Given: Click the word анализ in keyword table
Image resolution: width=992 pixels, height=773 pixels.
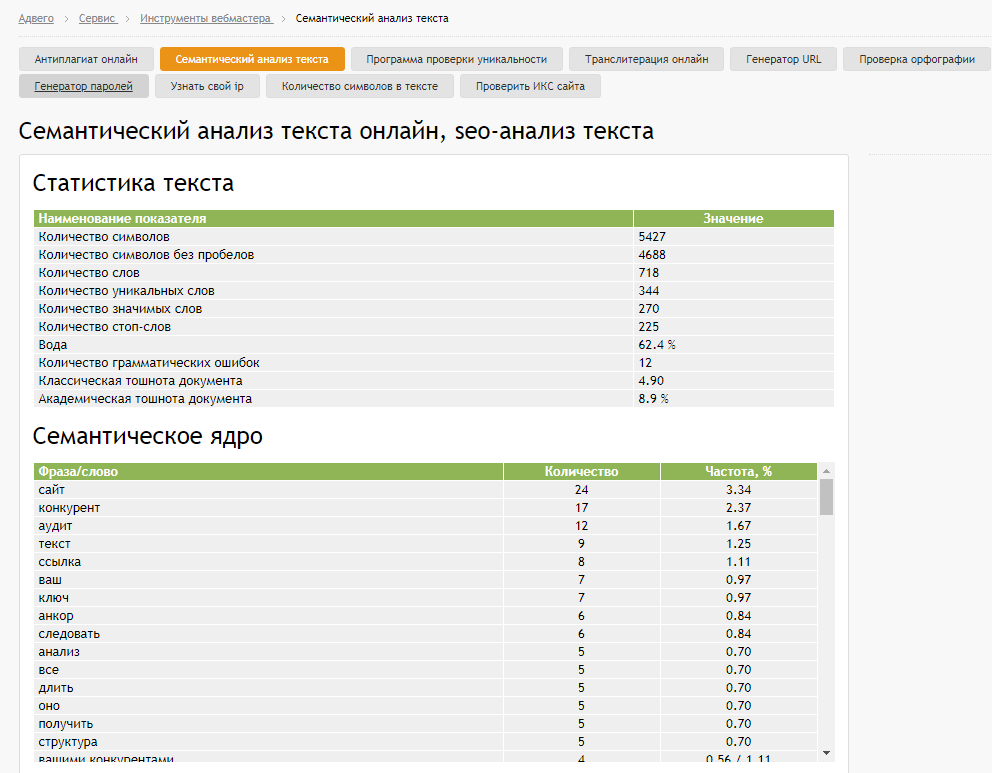Looking at the screenshot, I should click(59, 652).
